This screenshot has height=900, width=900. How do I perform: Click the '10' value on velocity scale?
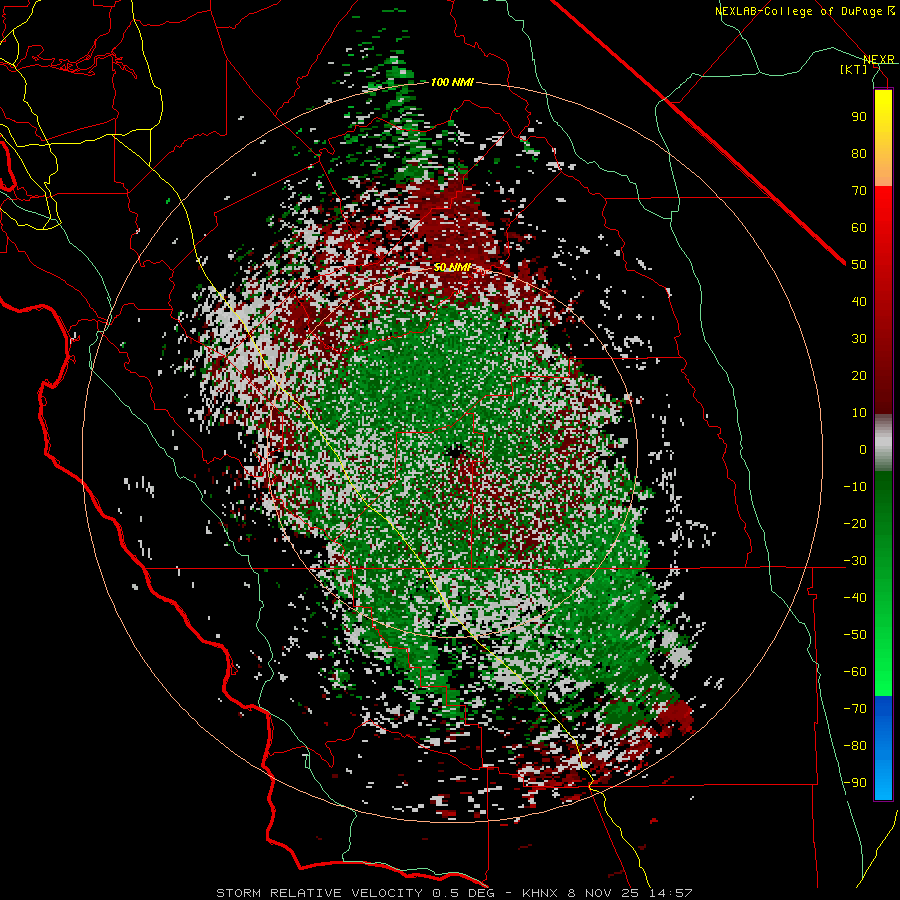[859, 413]
